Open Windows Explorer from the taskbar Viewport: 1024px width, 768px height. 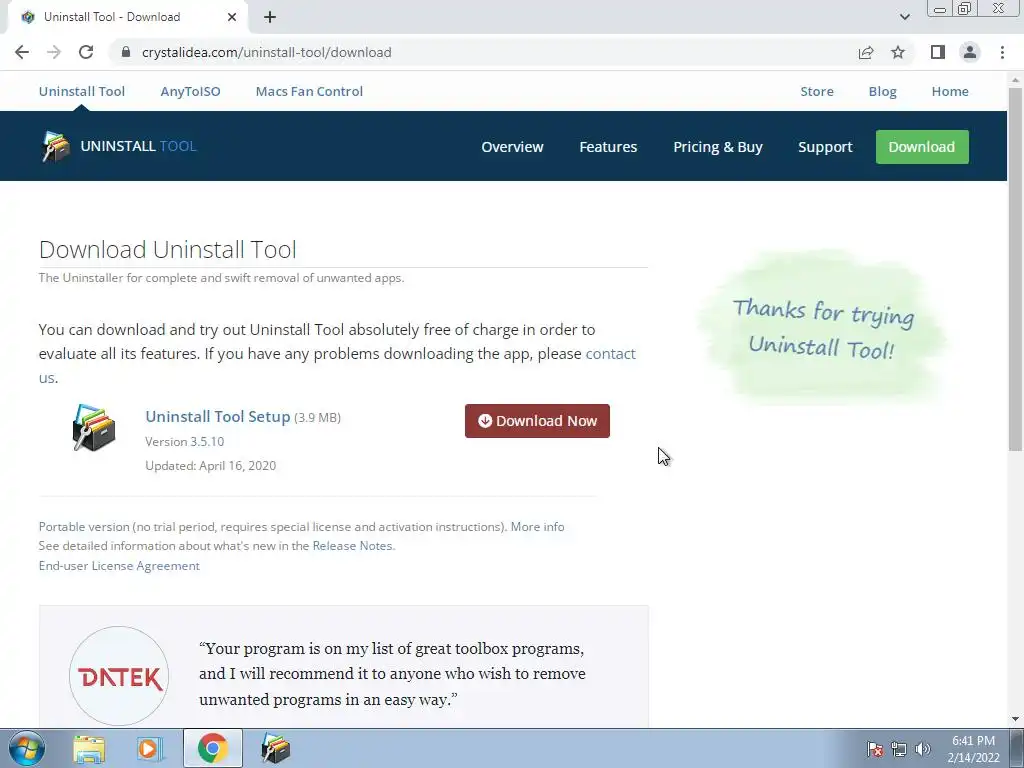89,748
